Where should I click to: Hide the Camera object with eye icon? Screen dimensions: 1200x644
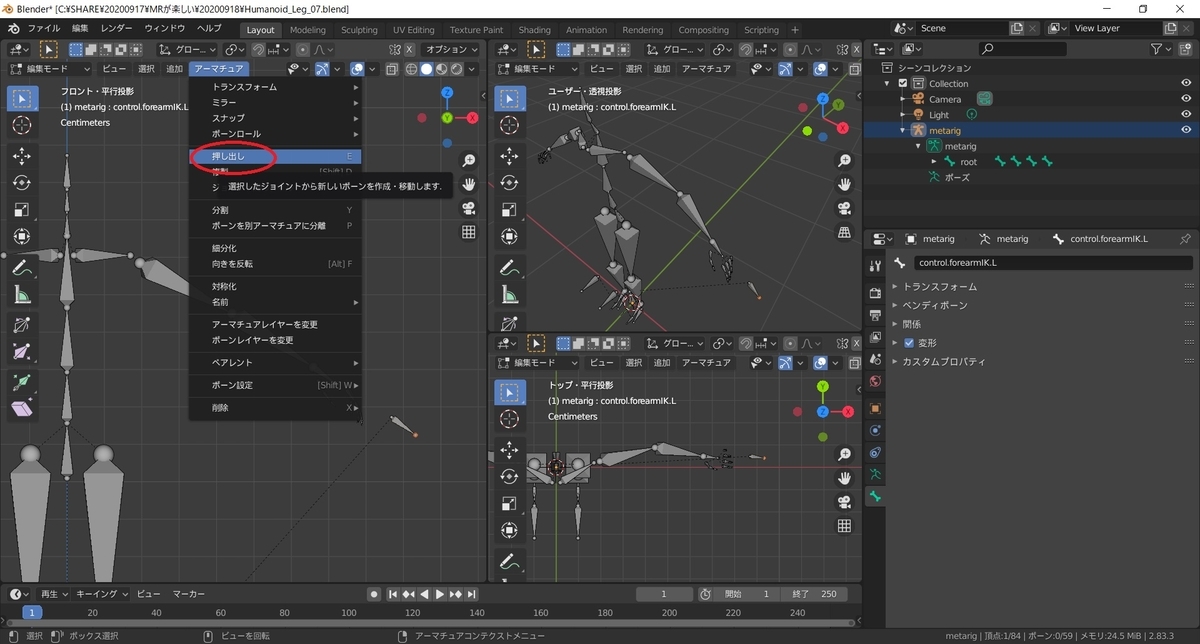(1186, 99)
